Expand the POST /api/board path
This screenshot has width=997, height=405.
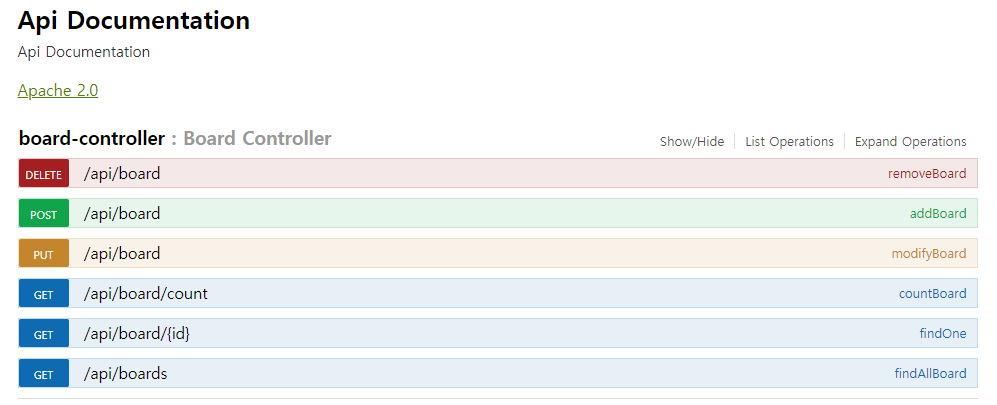click(122, 214)
